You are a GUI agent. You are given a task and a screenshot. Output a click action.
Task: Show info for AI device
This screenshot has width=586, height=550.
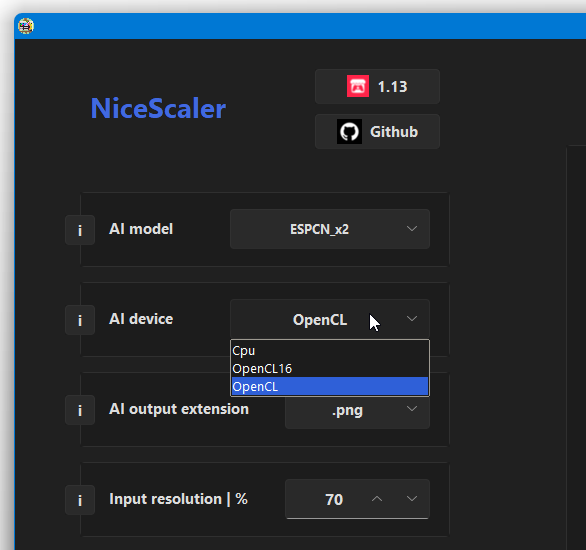coord(80,320)
